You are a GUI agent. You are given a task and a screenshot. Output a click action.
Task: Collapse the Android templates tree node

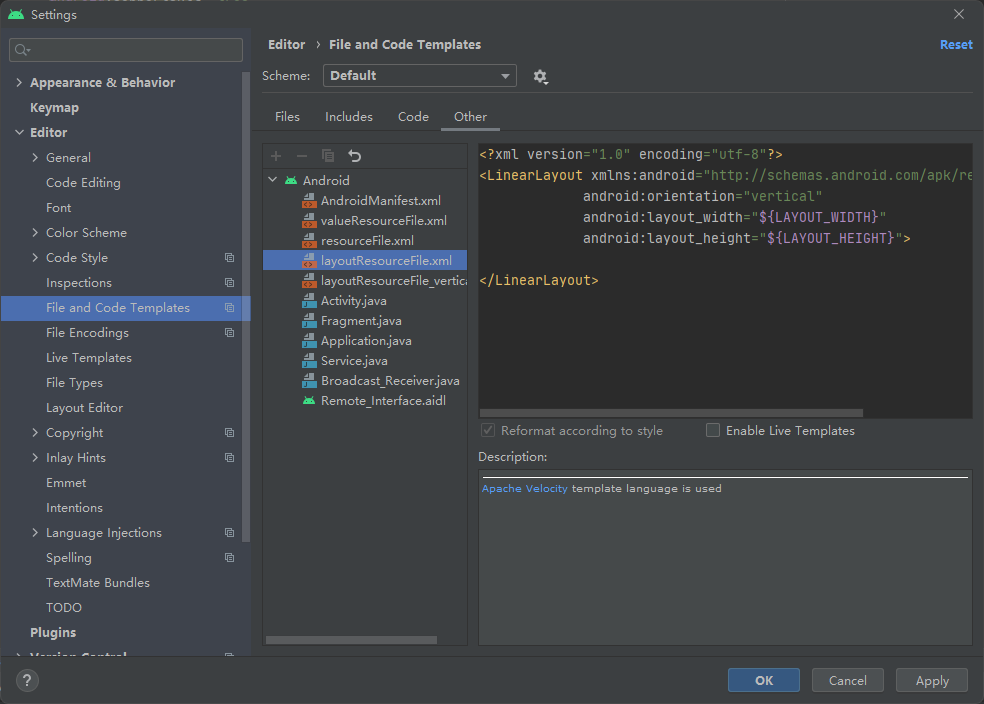tap(272, 181)
